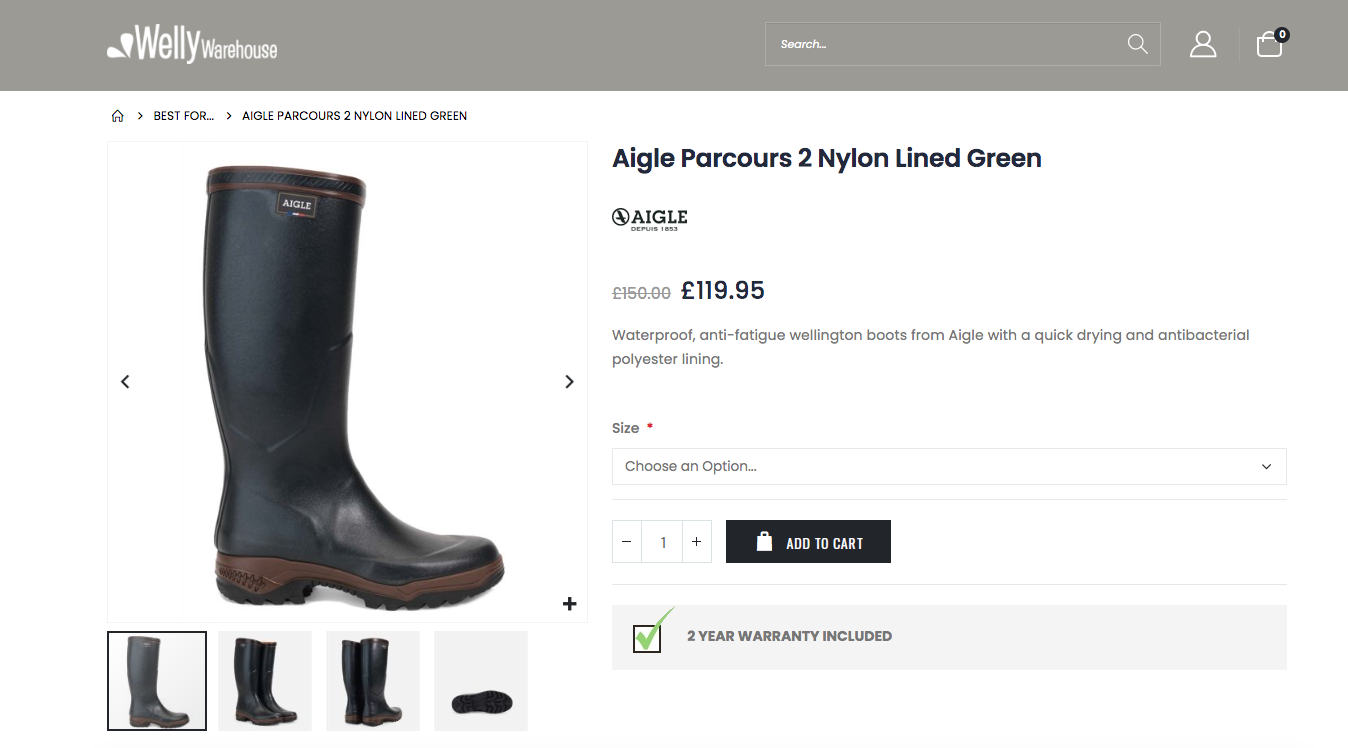Open the user account icon
This screenshot has height=748, width=1348.
click(x=1203, y=44)
